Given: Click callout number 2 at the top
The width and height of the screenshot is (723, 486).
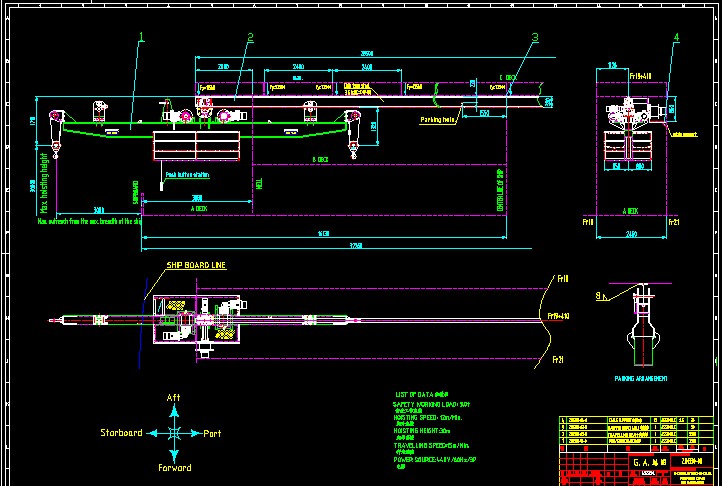Looking at the screenshot, I should pos(250,38).
